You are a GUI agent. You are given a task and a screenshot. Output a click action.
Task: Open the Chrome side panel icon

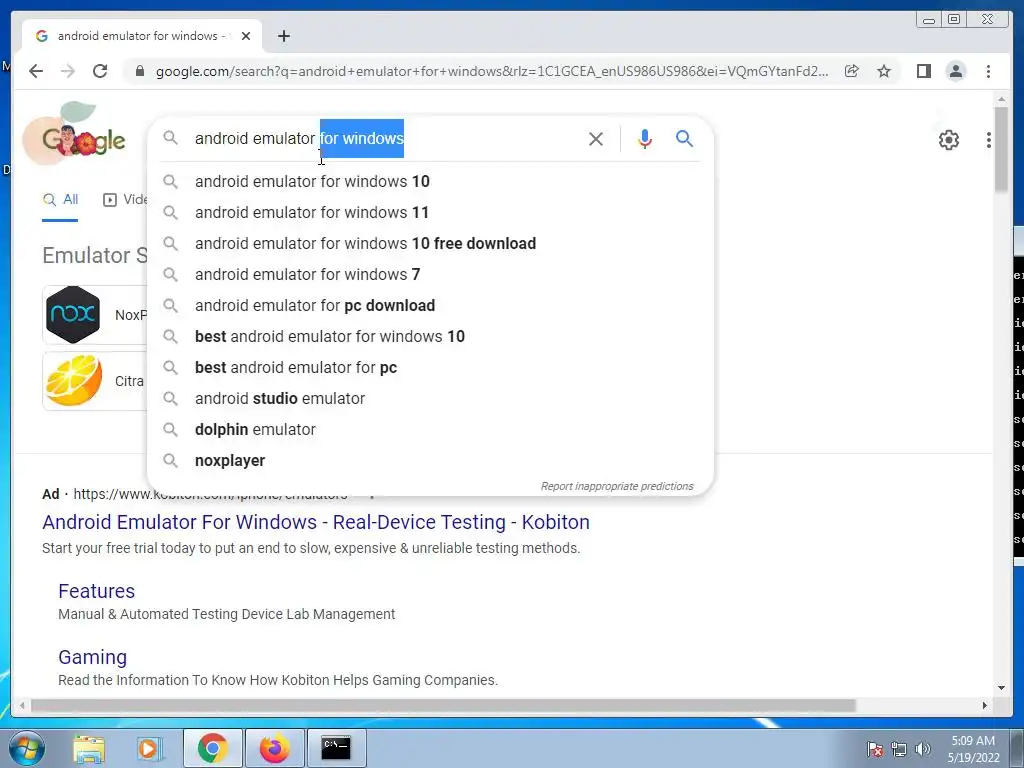923,71
